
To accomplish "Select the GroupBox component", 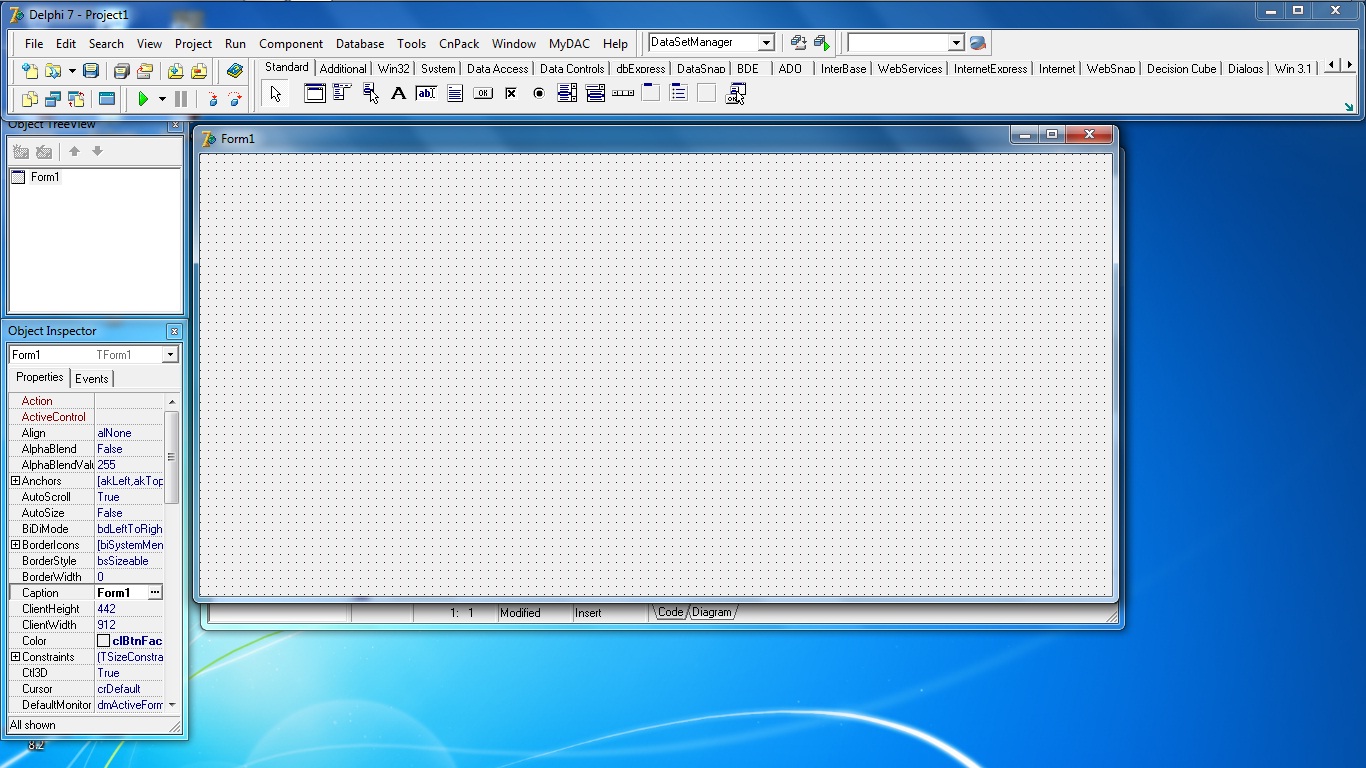I will tap(651, 94).
